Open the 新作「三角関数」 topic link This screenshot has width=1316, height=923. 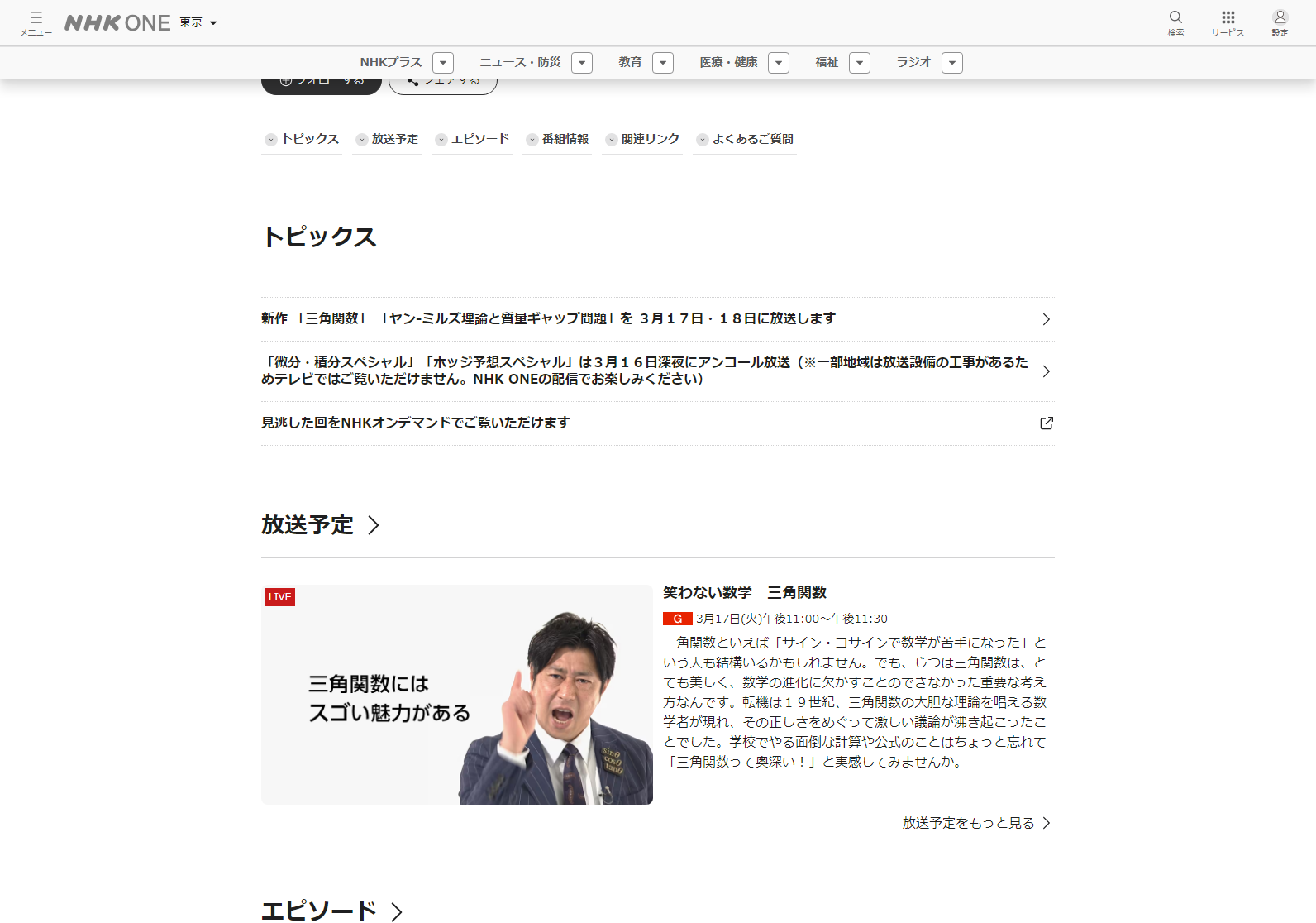(x=549, y=319)
